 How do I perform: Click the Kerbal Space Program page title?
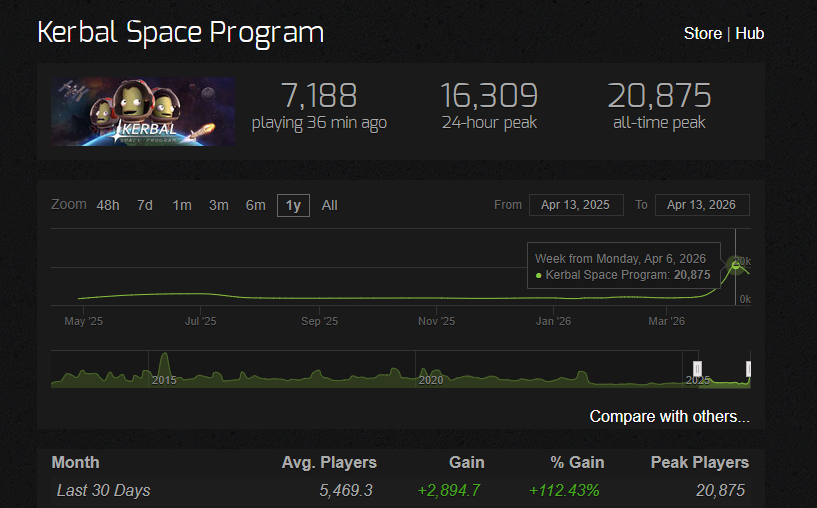pyautogui.click(x=181, y=33)
